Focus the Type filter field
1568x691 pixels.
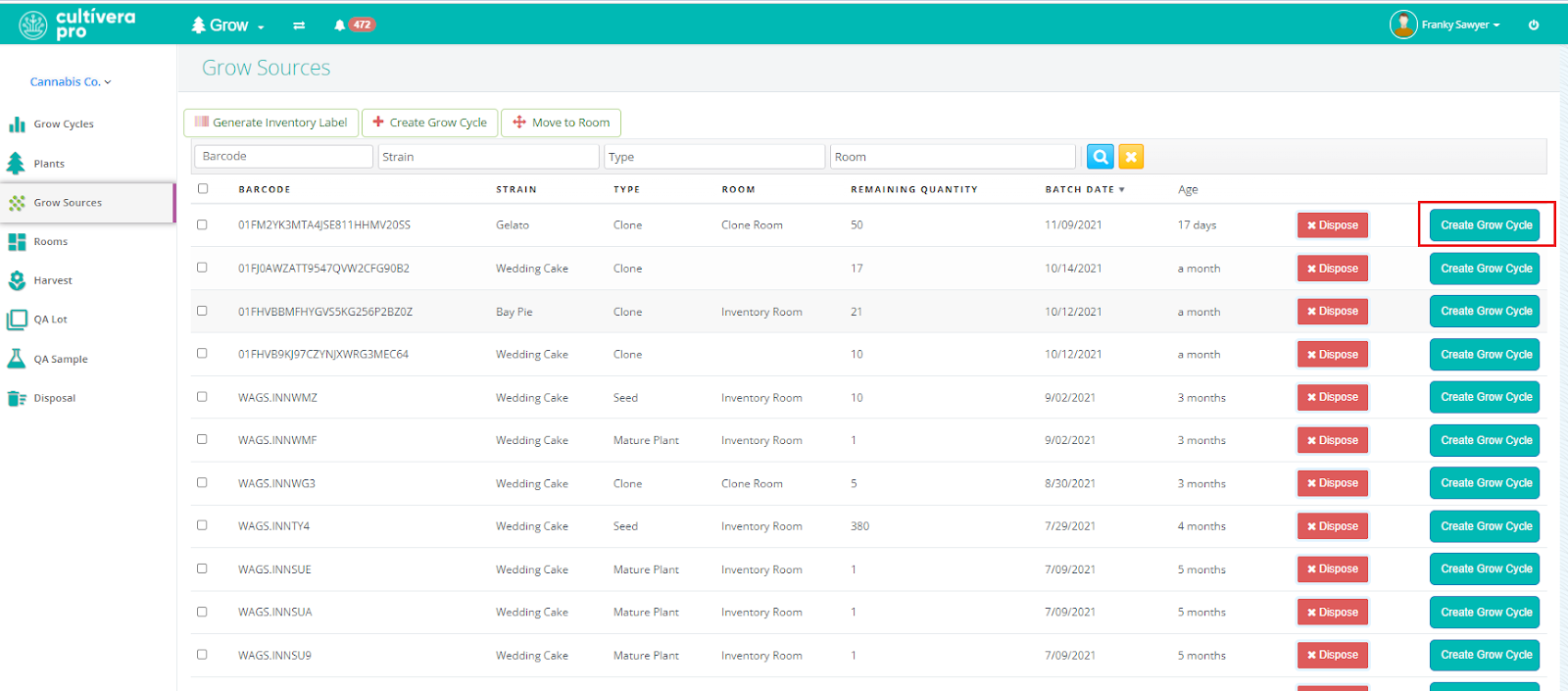pyautogui.click(x=714, y=157)
